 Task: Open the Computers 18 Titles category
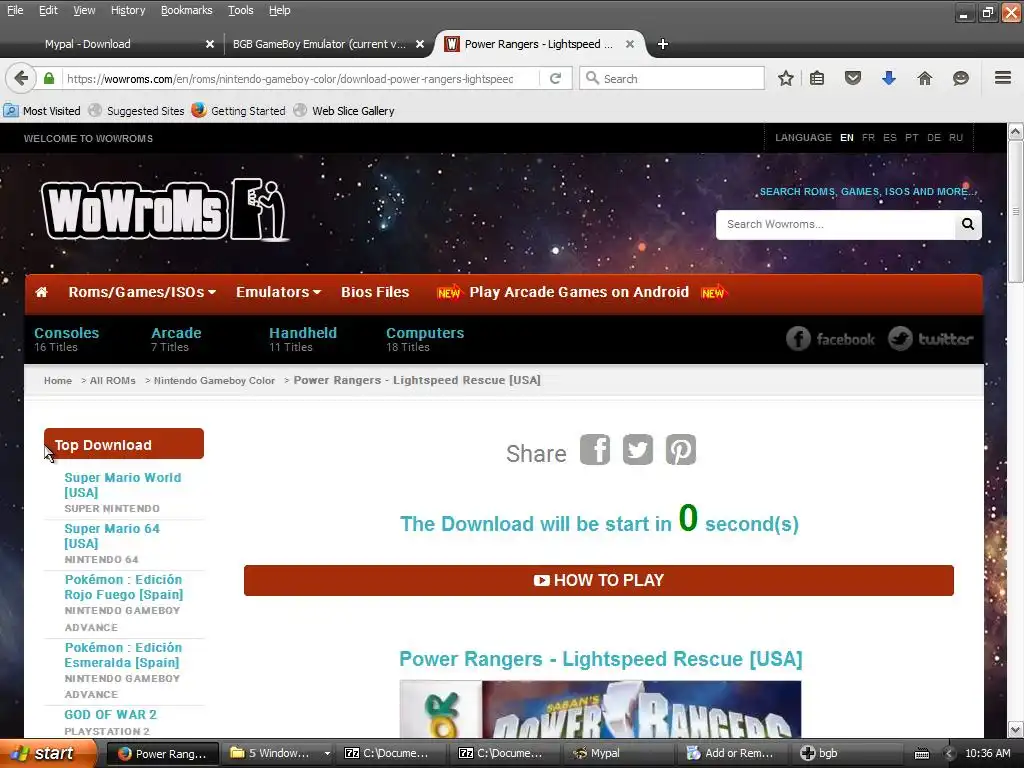(425, 339)
